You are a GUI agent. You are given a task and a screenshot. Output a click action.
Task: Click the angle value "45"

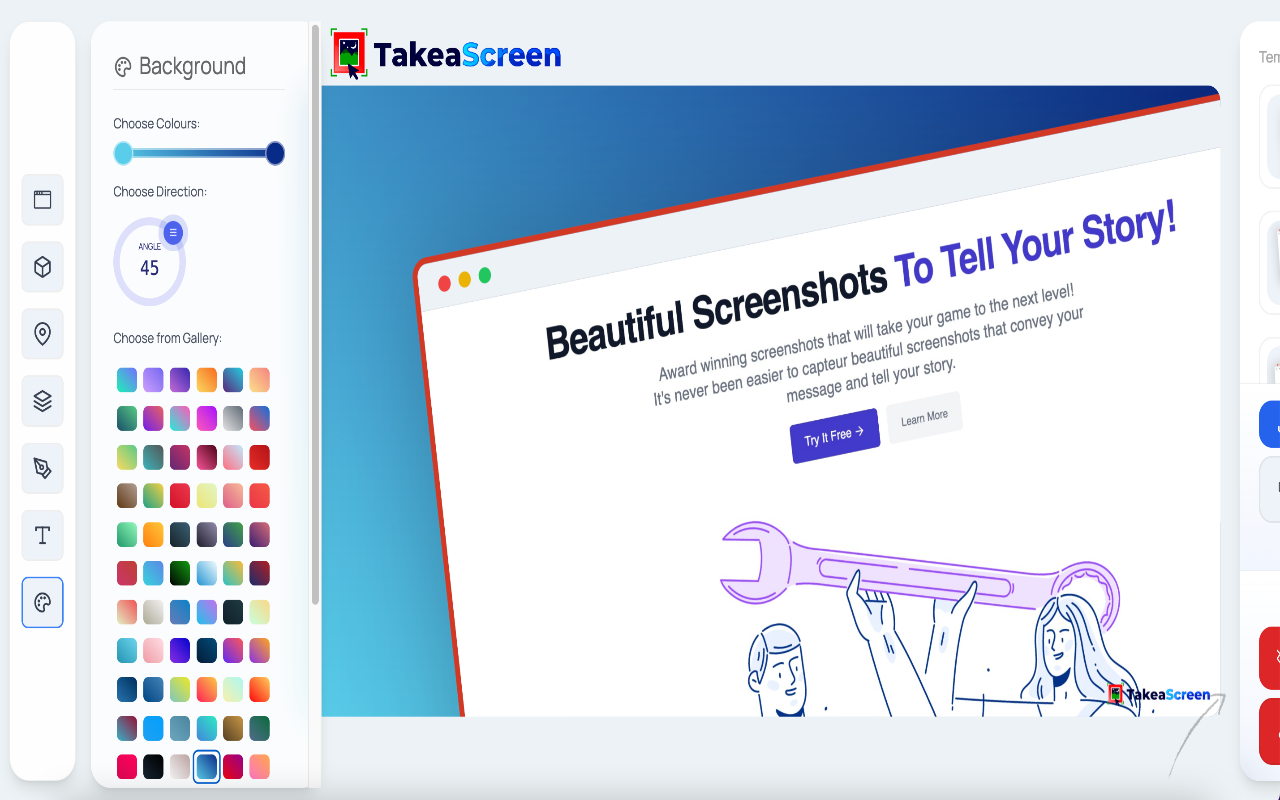click(x=150, y=268)
